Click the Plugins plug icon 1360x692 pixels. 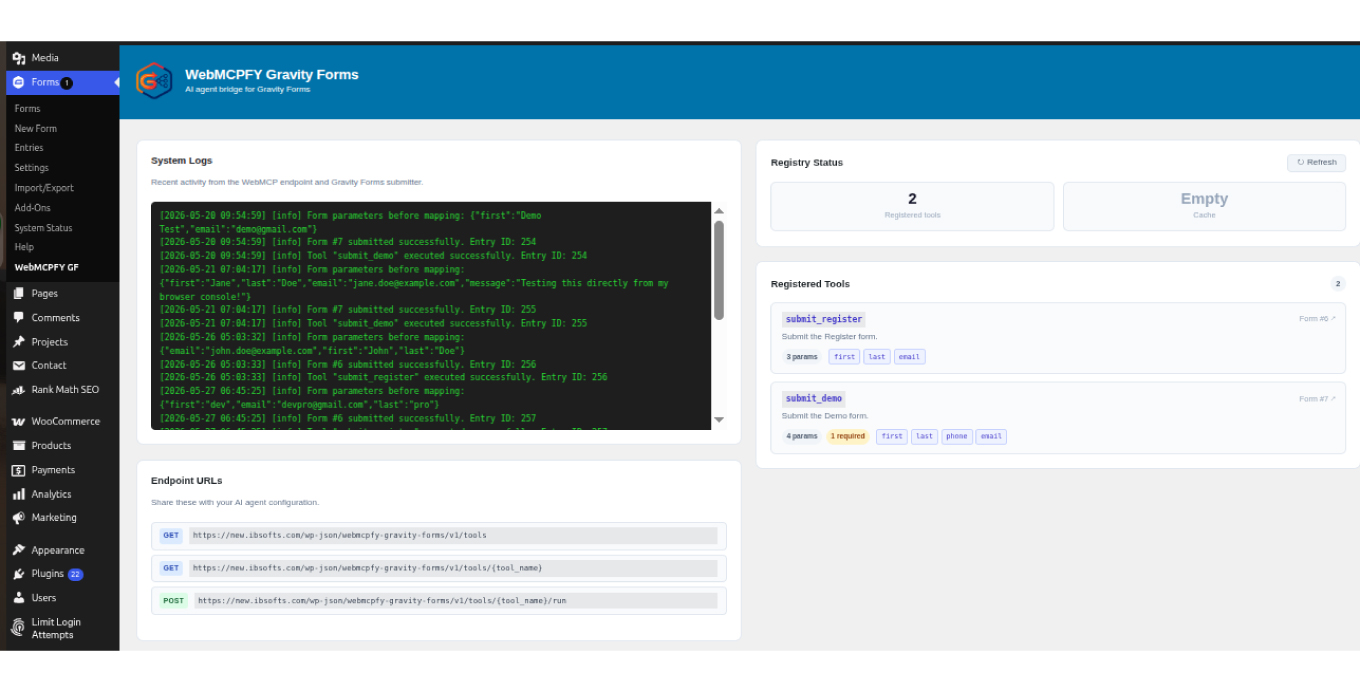(x=18, y=574)
